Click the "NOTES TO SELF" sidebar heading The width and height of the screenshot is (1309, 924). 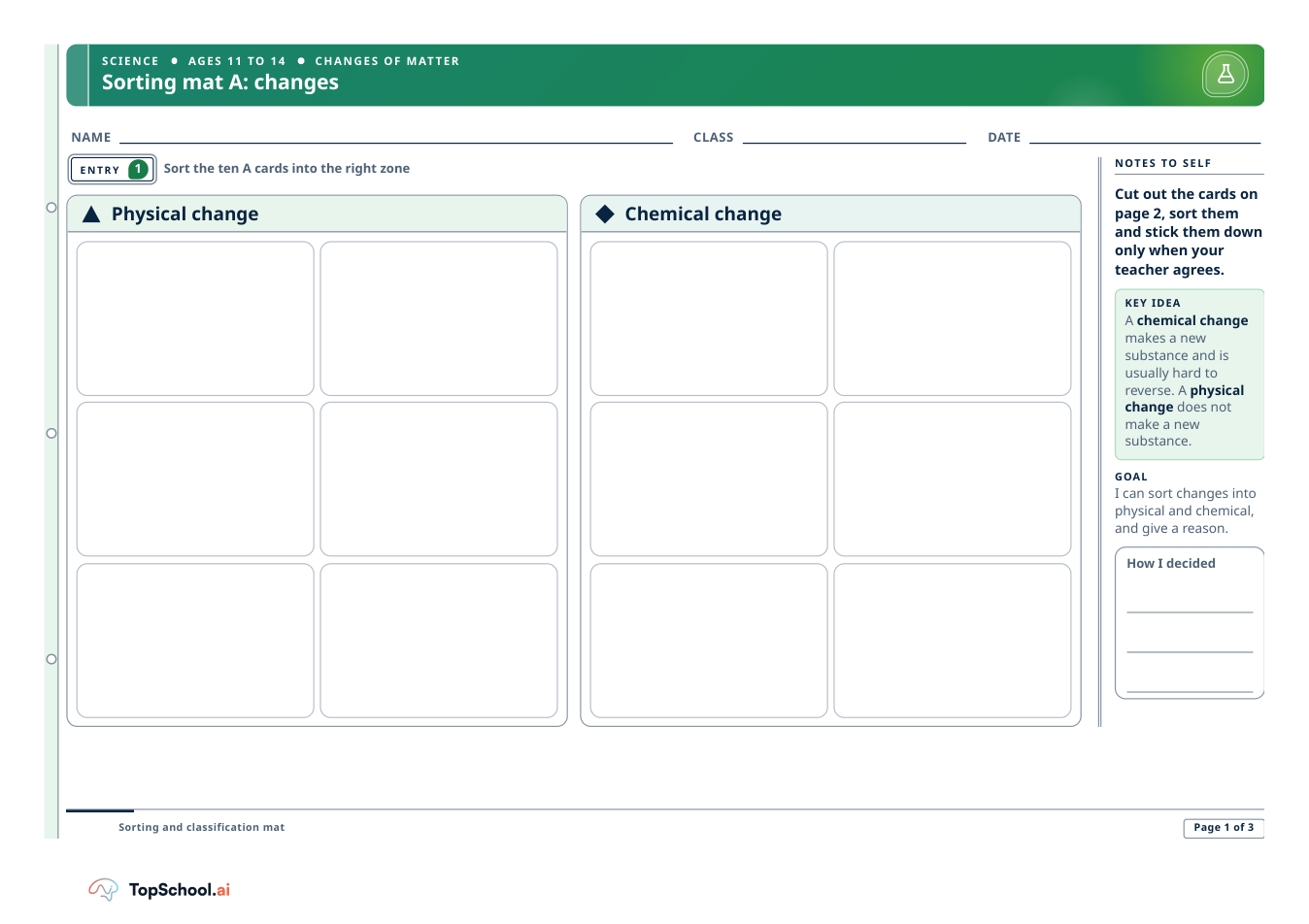point(1163,163)
